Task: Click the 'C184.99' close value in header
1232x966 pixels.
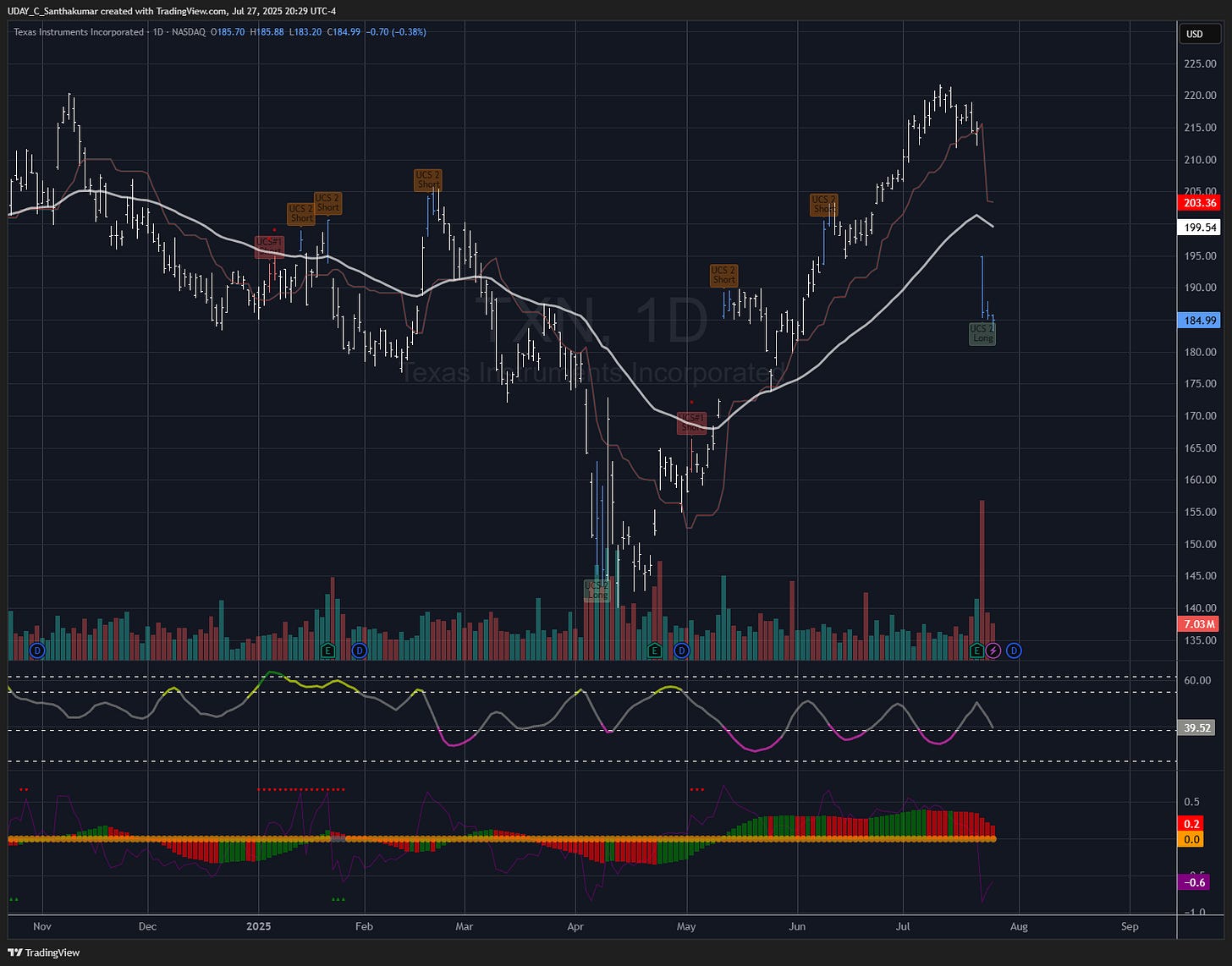Action: point(344,32)
